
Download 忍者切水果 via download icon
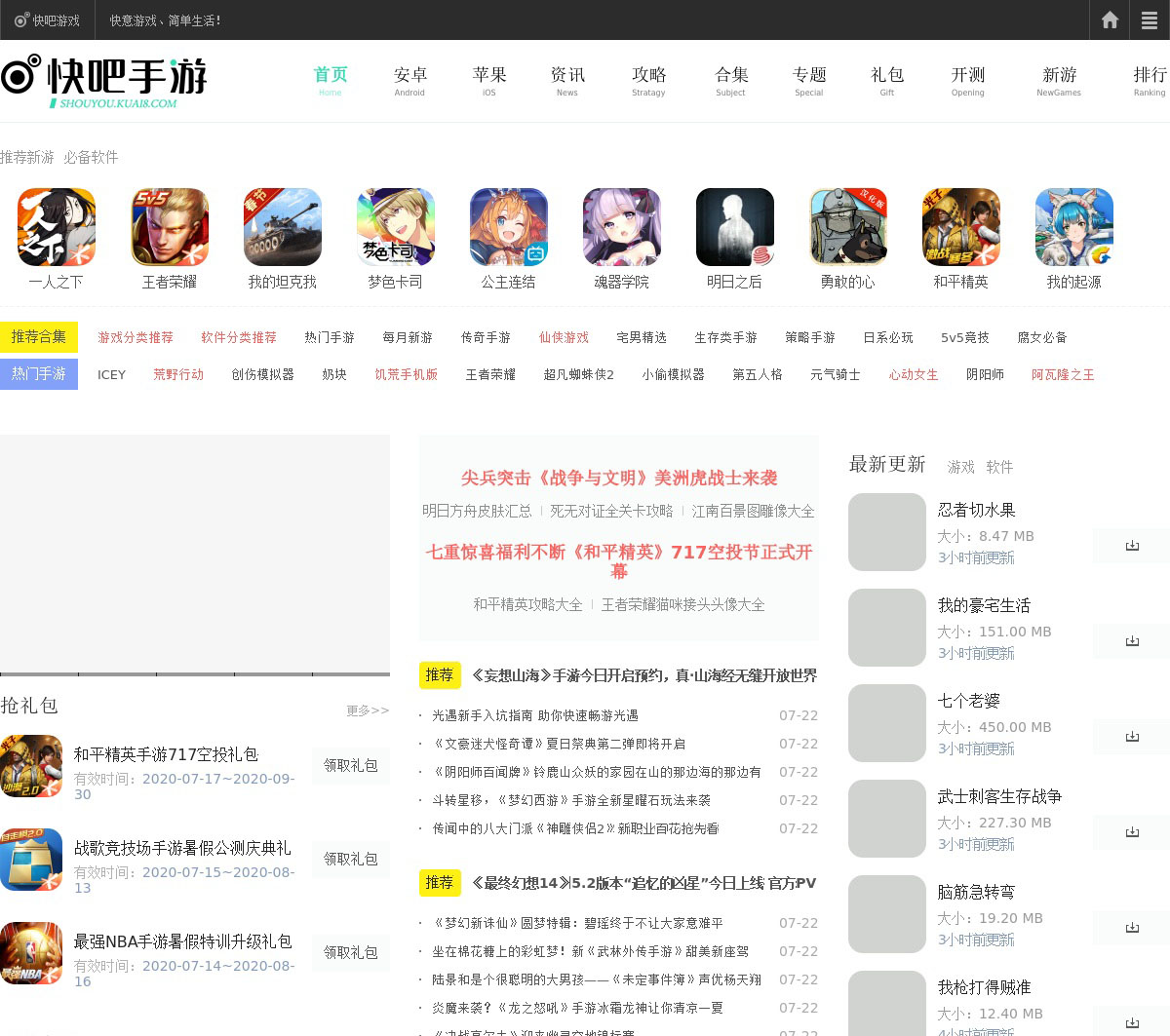(1132, 546)
